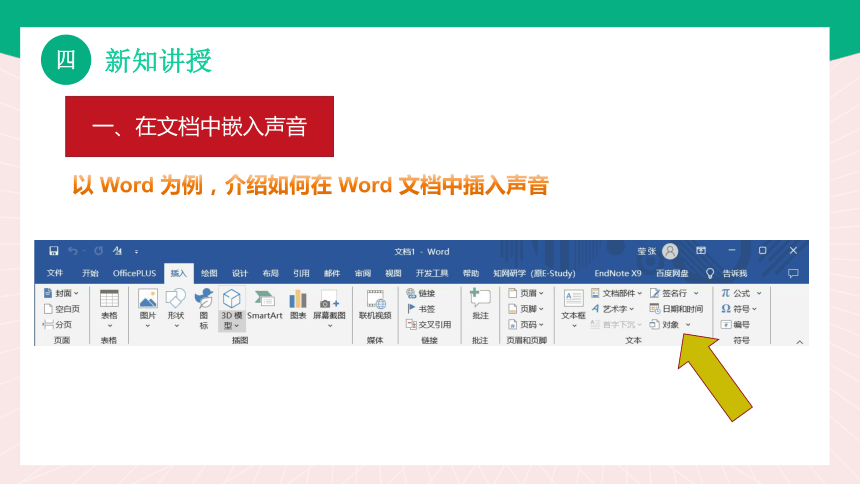
Task: Open the quick access toolbar customize arrow
Action: point(137,251)
